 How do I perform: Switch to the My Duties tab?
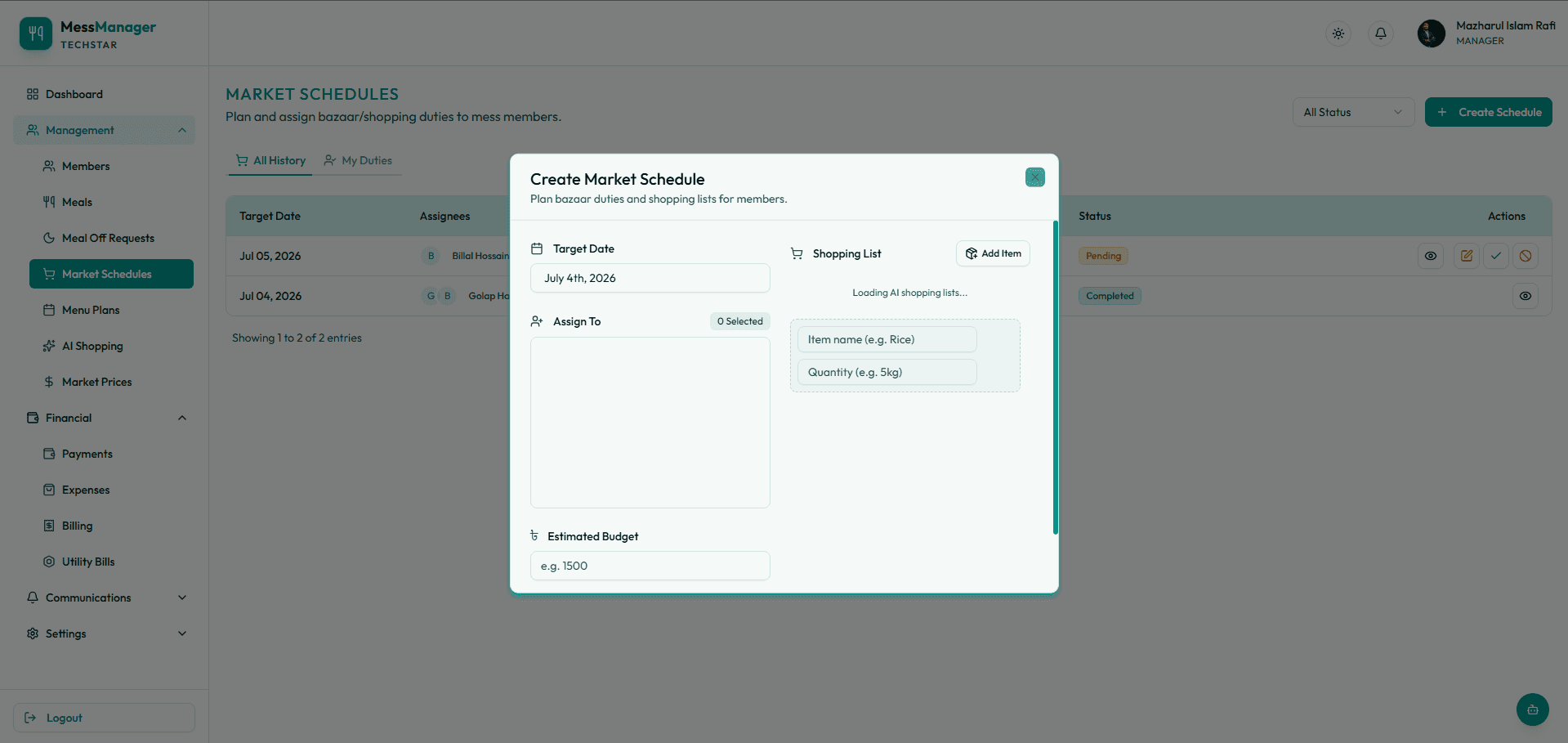[358, 160]
